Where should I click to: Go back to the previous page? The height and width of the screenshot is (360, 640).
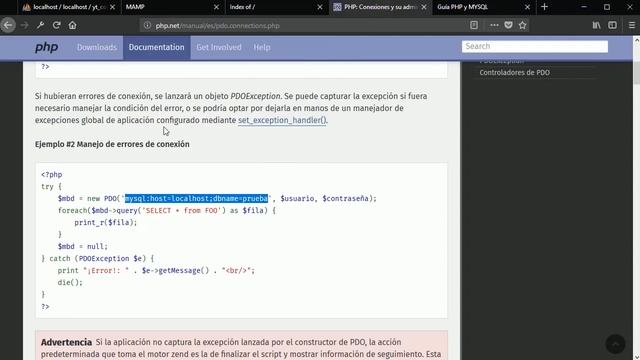(x=8, y=25)
